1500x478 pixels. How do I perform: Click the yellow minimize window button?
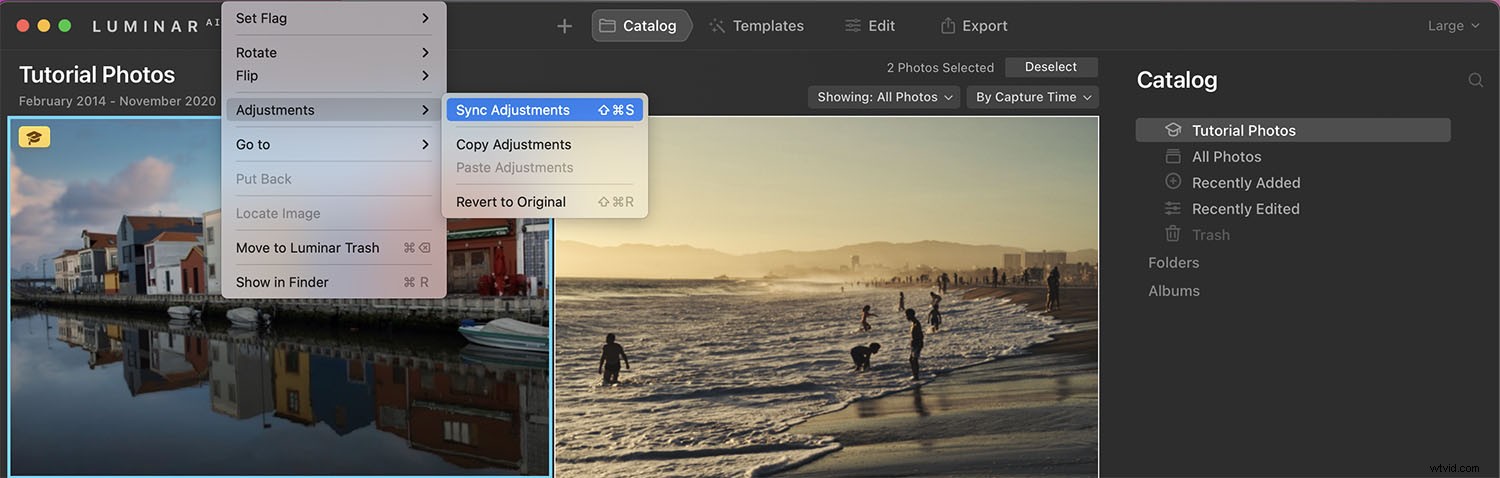pyautogui.click(x=43, y=26)
